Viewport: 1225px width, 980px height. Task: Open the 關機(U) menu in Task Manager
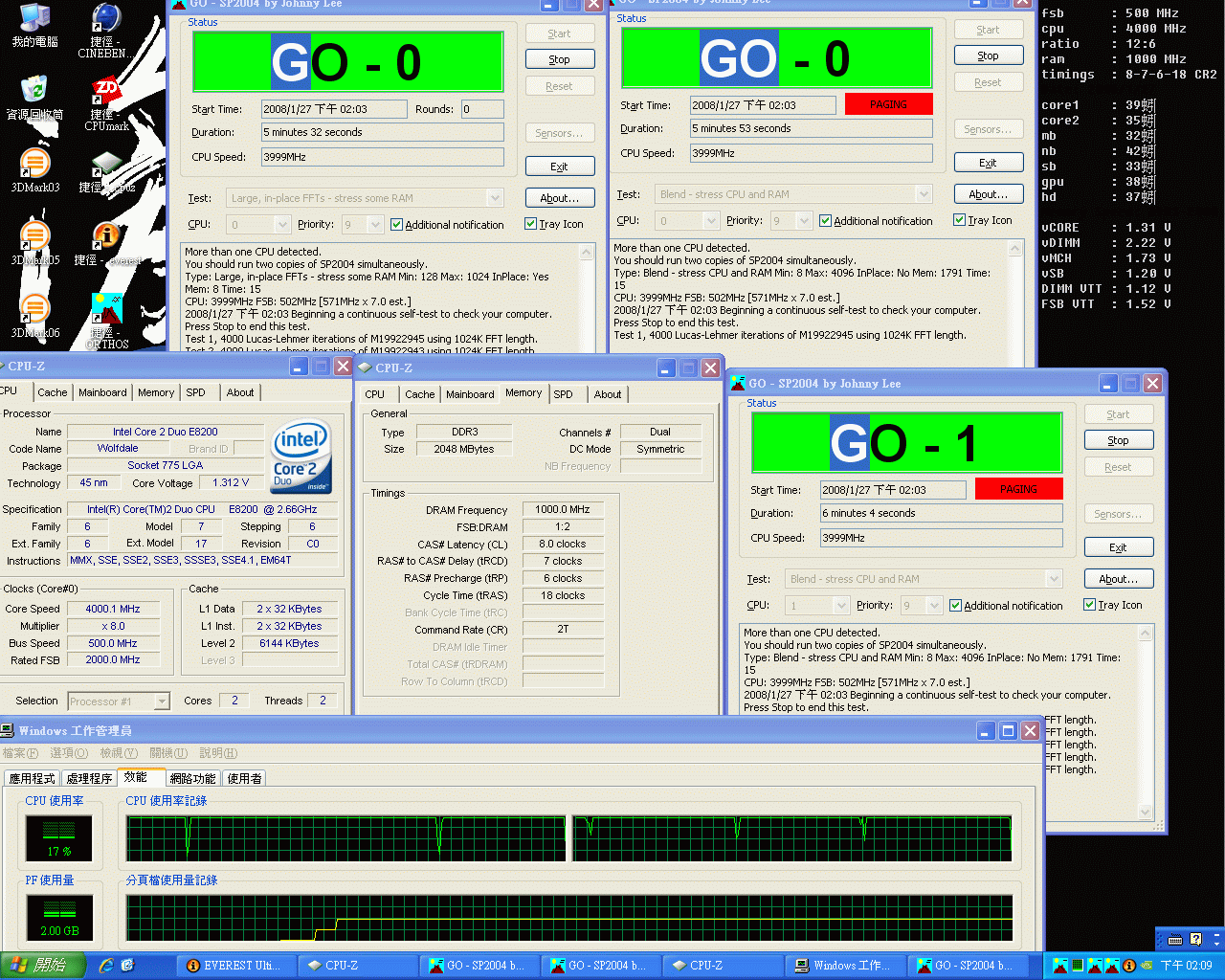coord(168,753)
